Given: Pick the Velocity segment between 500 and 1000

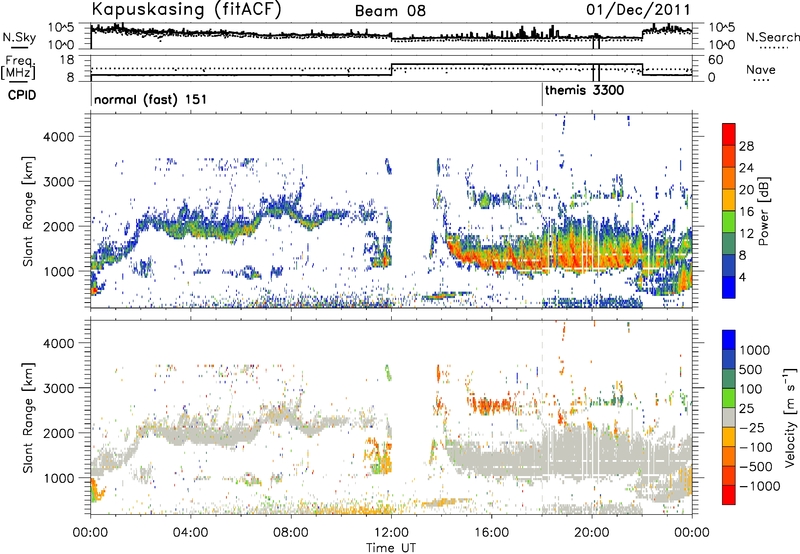Looking at the screenshot, I should pyautogui.click(x=729, y=359).
